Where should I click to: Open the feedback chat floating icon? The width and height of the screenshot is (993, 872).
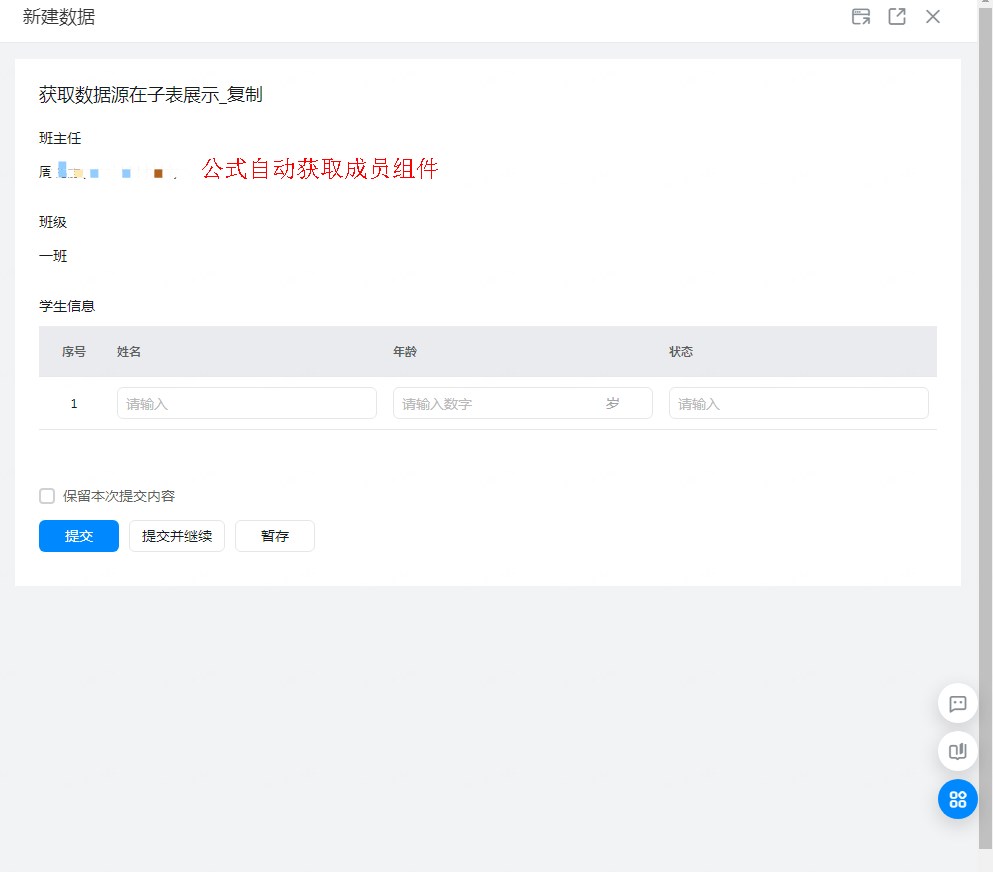point(958,704)
